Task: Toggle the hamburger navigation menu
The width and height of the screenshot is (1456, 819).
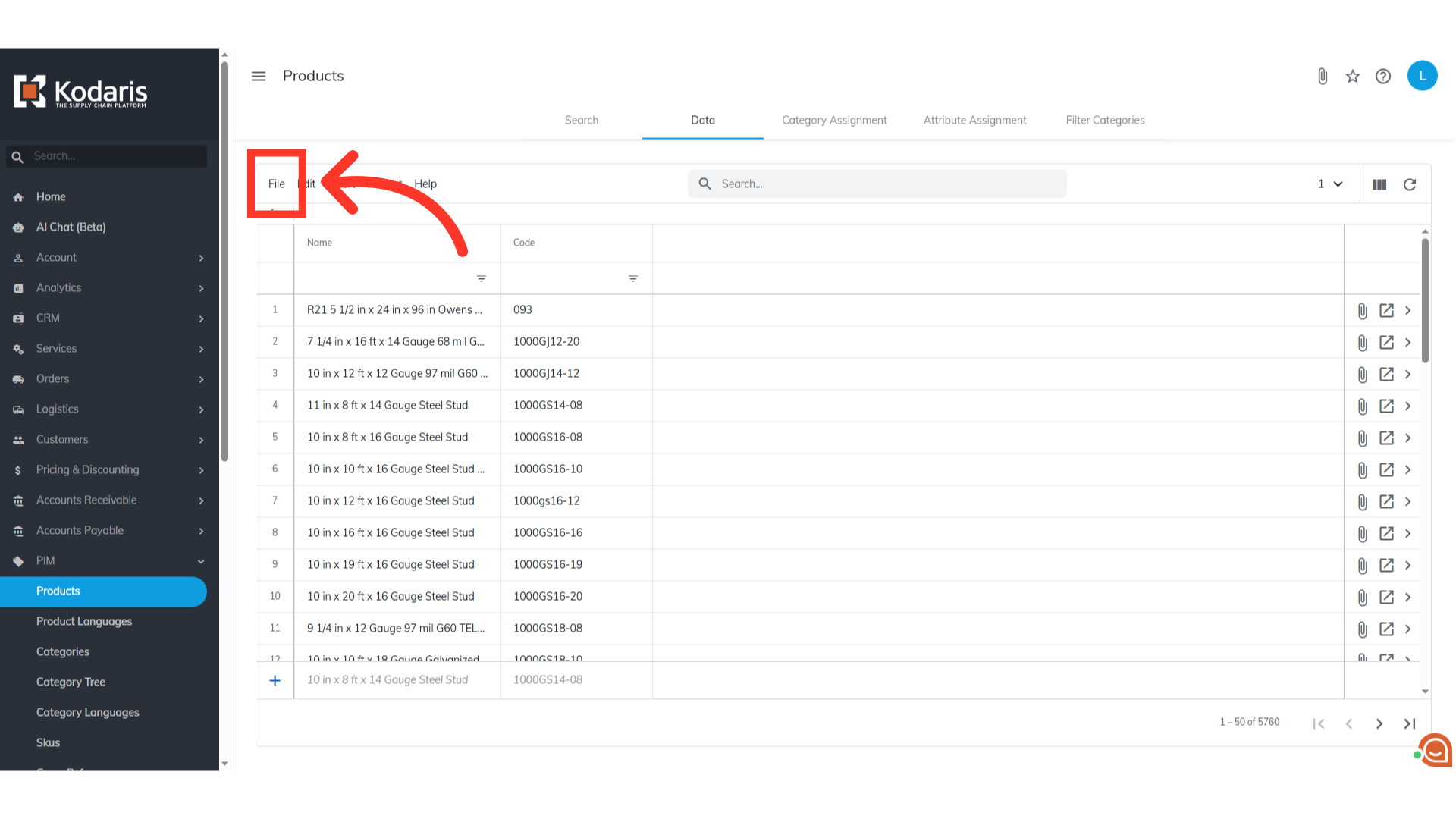Action: click(259, 76)
